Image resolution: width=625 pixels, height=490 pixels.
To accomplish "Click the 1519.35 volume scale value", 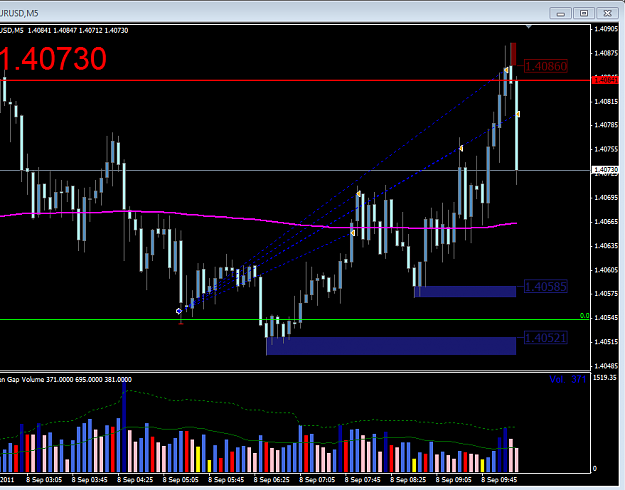I will [605, 378].
